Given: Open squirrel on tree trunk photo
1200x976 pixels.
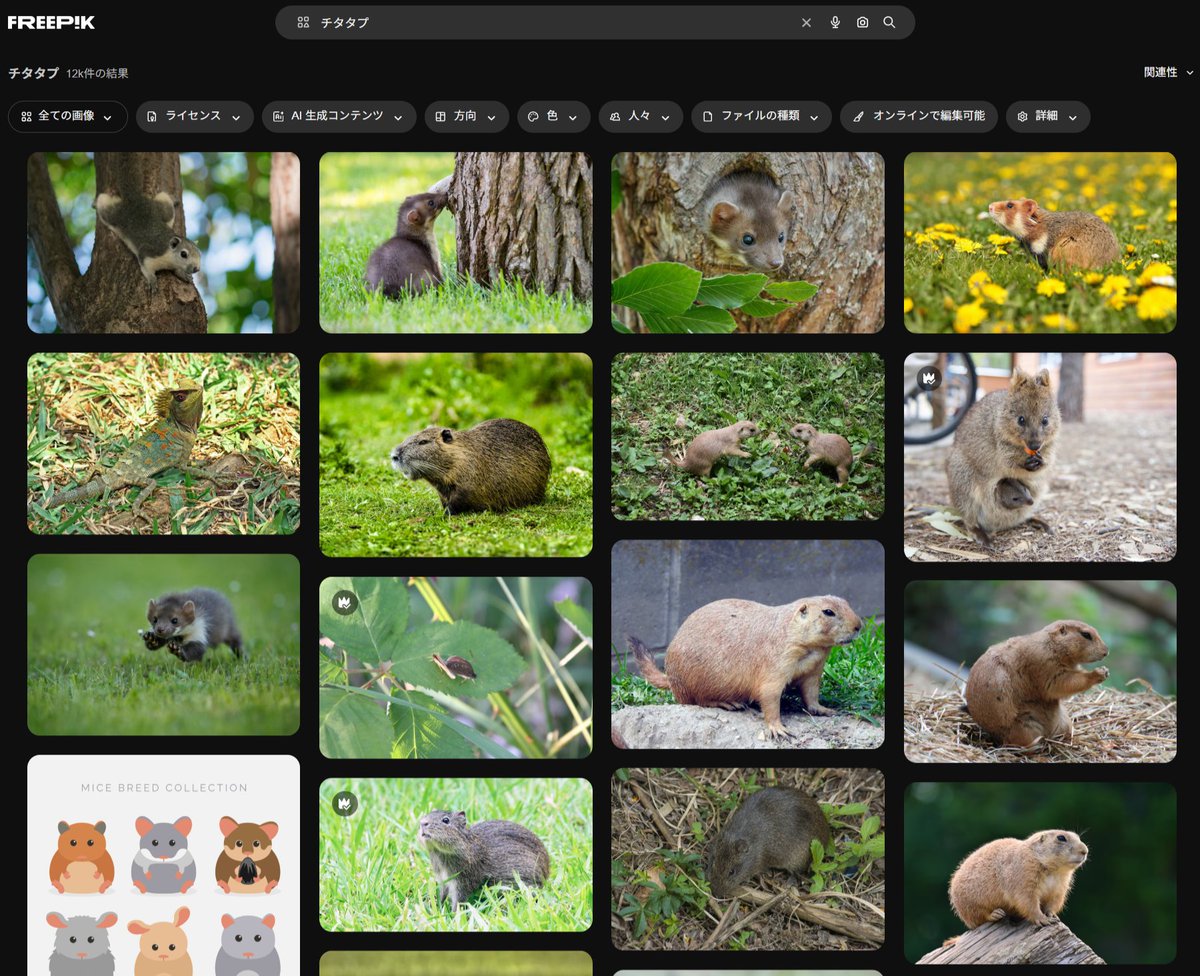Looking at the screenshot, I should click(x=163, y=243).
